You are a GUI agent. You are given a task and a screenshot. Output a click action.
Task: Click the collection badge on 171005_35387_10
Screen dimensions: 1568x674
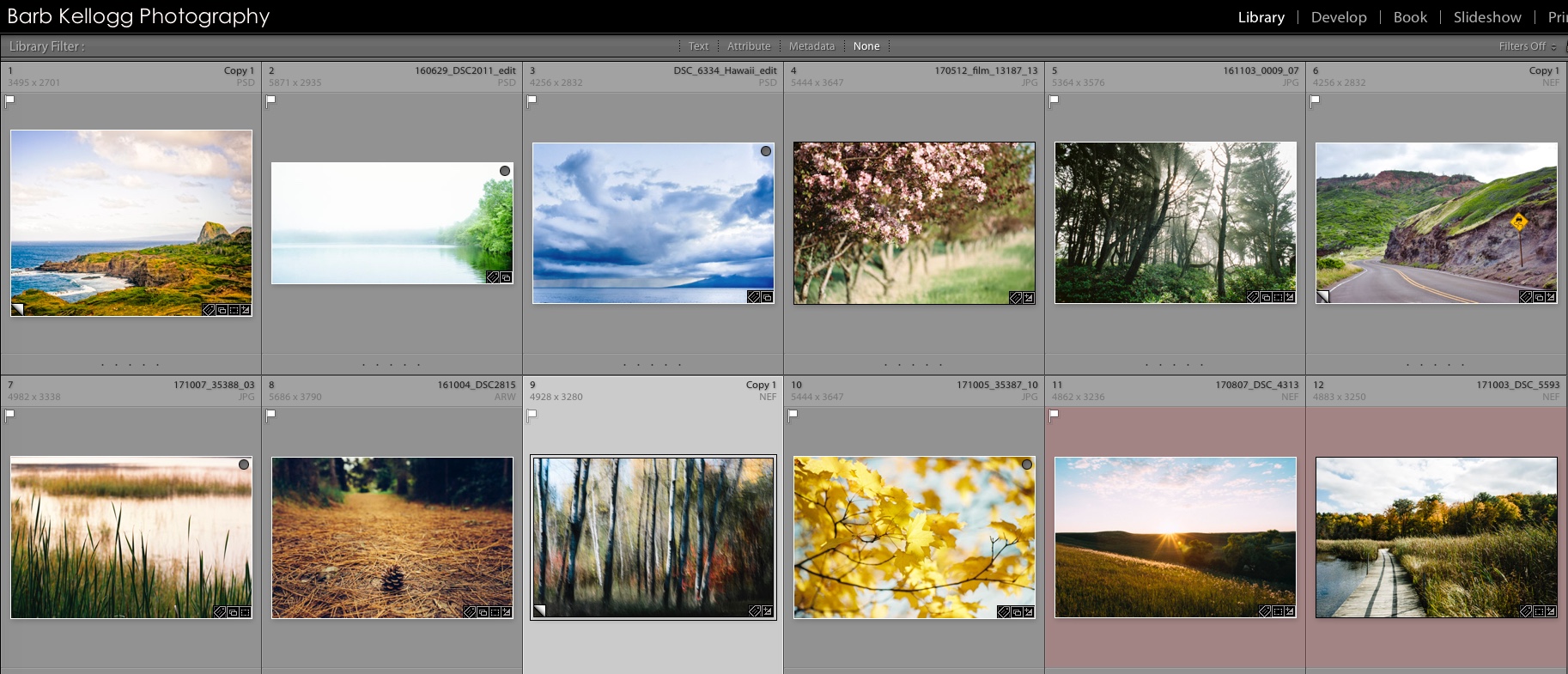point(1017,612)
